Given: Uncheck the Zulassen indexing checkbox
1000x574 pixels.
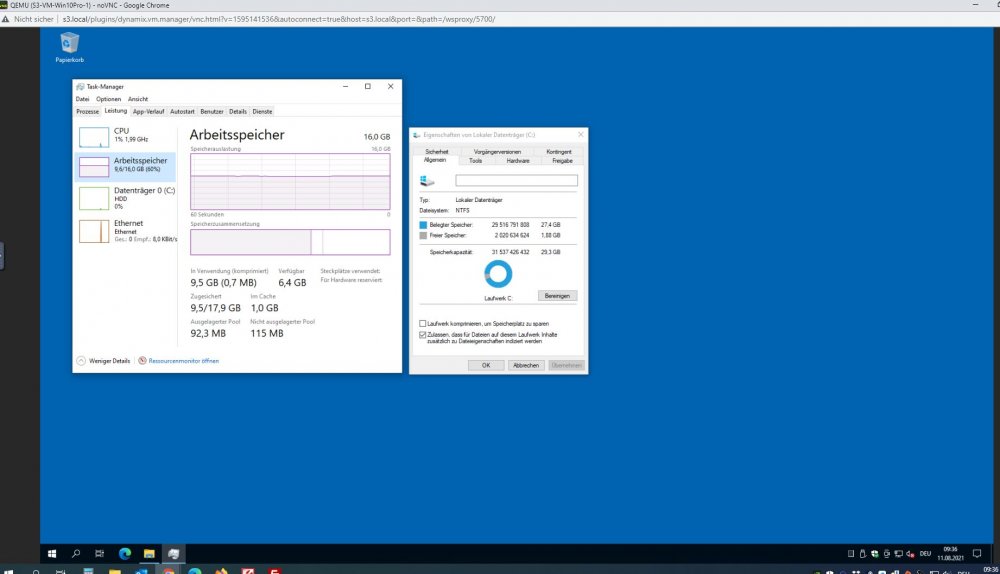Looking at the screenshot, I should pyautogui.click(x=422, y=335).
